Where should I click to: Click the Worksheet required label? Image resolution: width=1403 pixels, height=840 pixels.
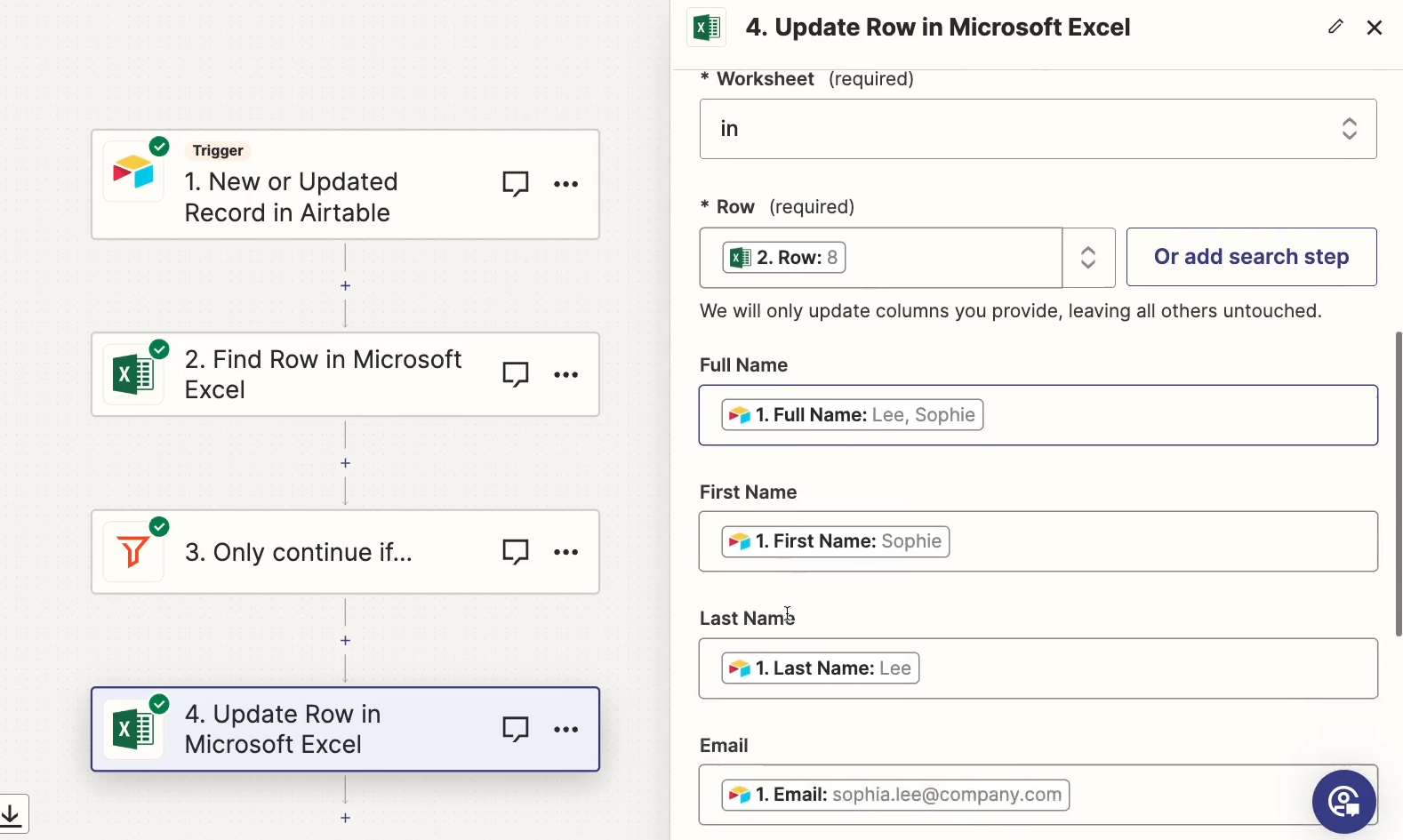point(807,79)
